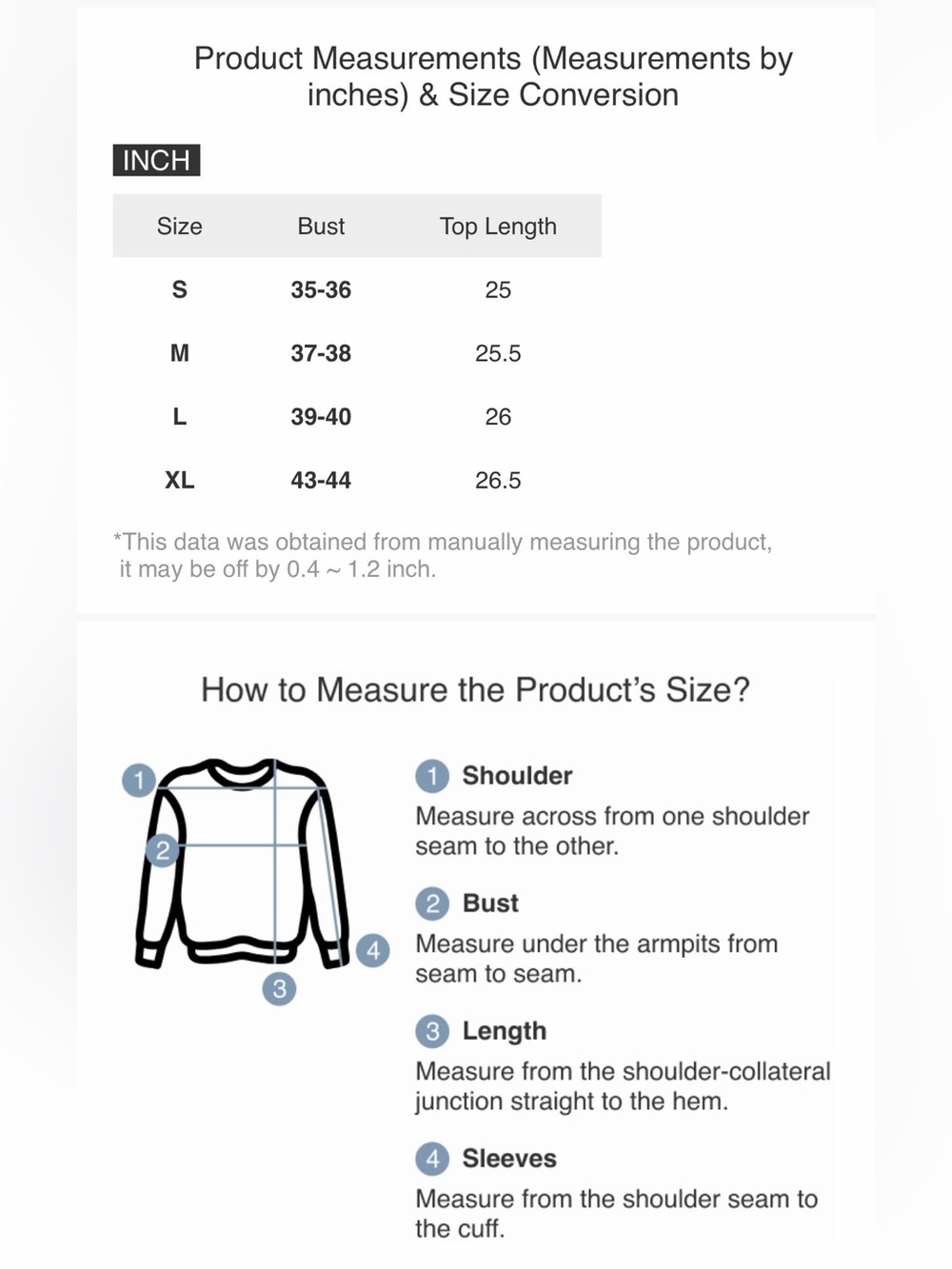Click the manual measuring disclaimer note

tap(443, 555)
